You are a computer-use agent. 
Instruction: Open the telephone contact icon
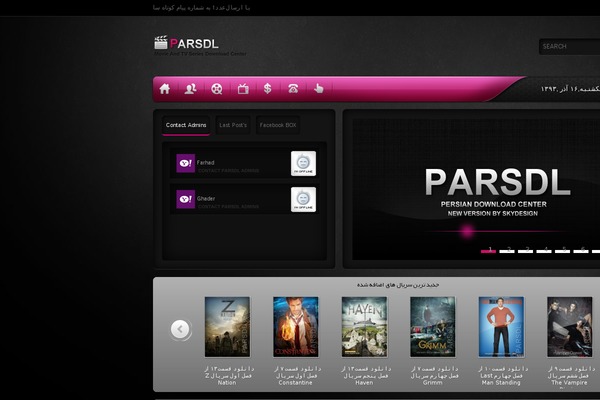point(293,89)
